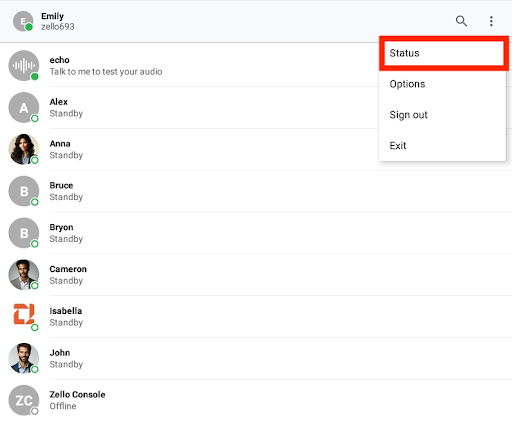Click Standby status under Alex
This screenshot has height=424, width=512.
(x=66, y=114)
